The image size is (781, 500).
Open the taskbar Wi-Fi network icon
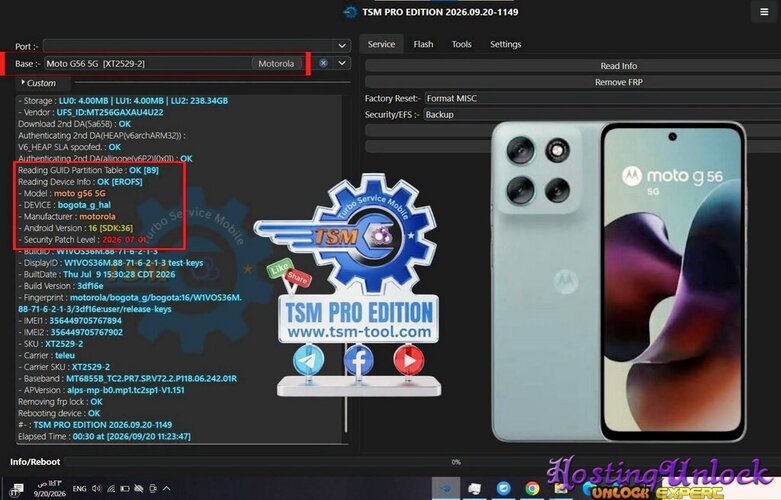[111, 489]
